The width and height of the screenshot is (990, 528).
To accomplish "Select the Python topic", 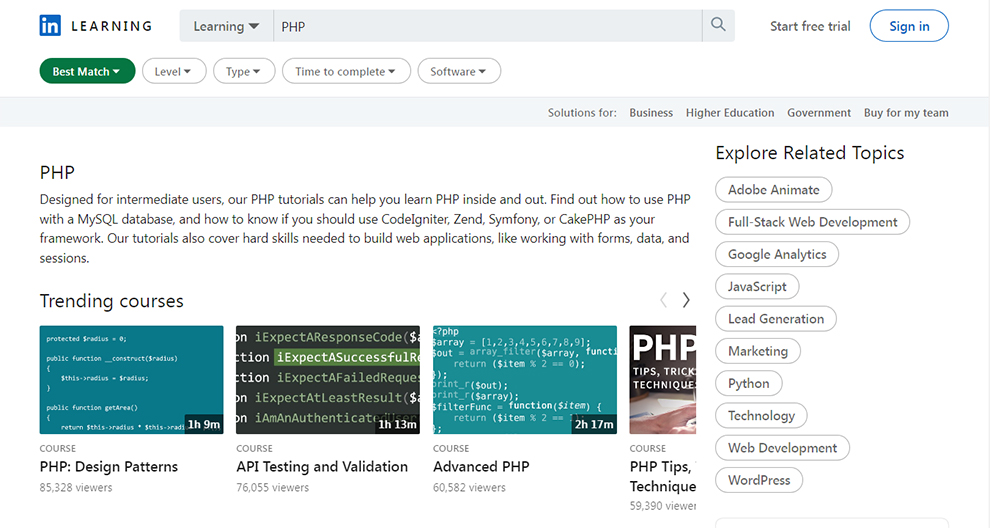I will tap(748, 383).
